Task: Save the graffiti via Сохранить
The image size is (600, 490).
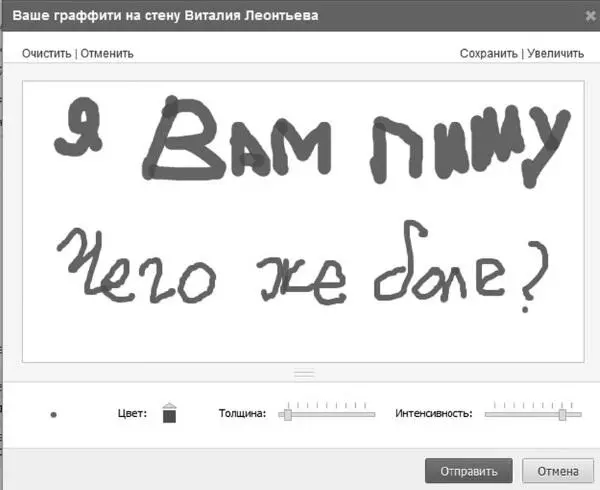Action: (x=488, y=54)
